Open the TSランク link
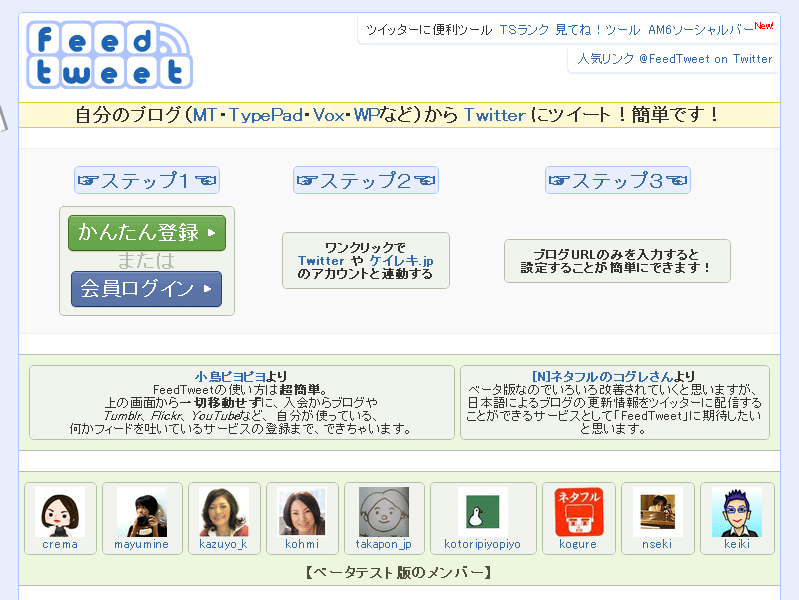The width and height of the screenshot is (799, 600). [x=524, y=30]
